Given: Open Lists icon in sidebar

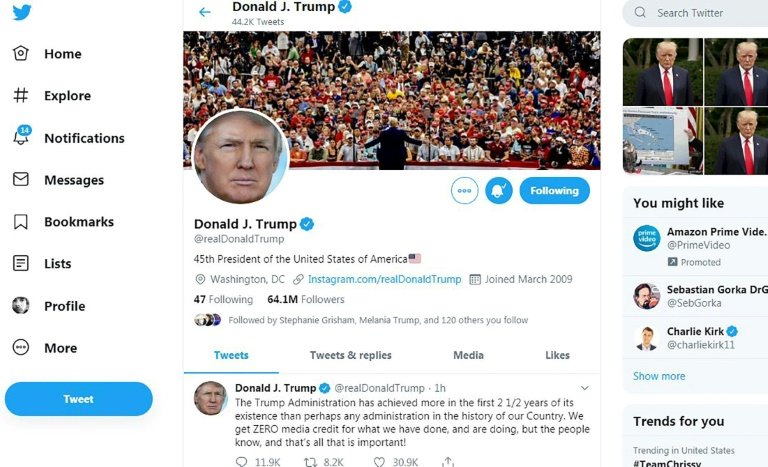Looking at the screenshot, I should point(21,263).
